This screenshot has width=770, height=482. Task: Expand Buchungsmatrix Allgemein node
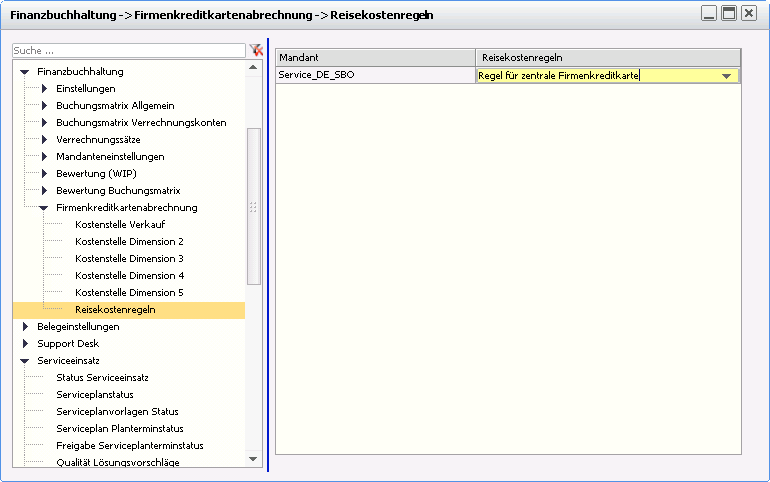44,106
